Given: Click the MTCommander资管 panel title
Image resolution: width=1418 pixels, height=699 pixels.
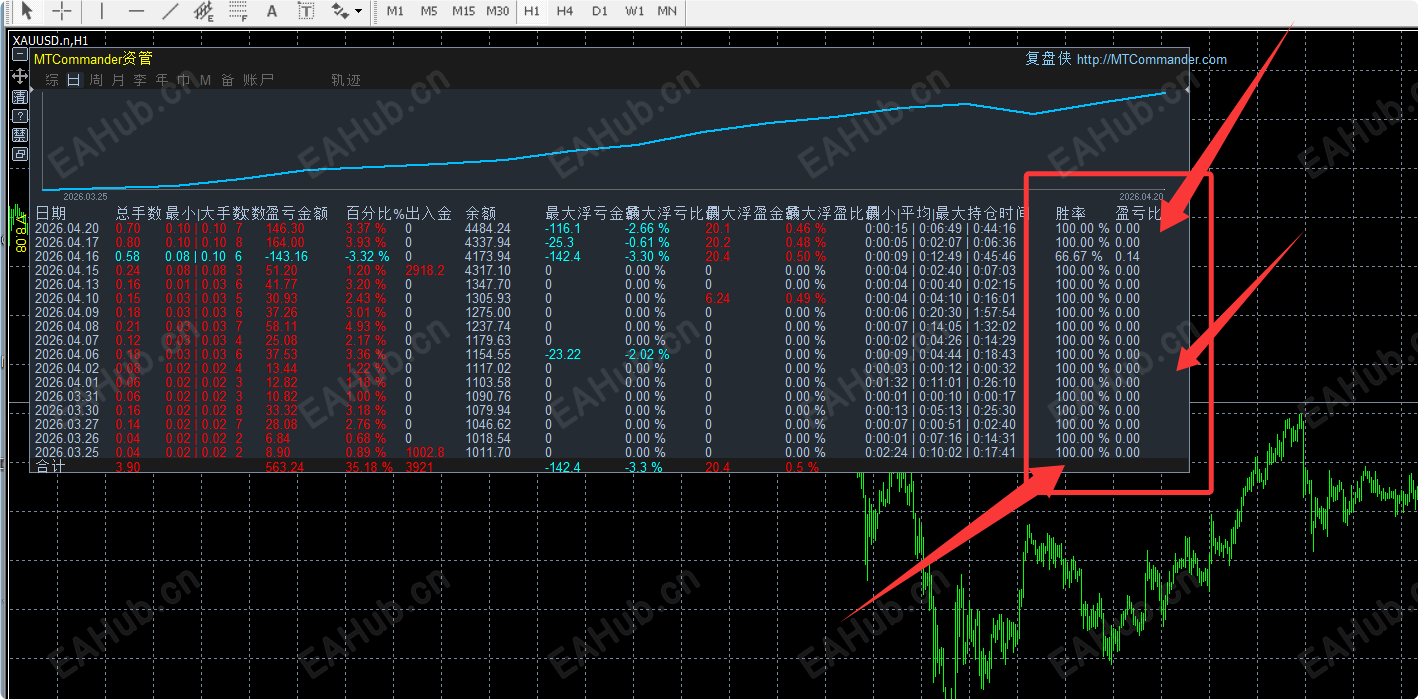Looking at the screenshot, I should pos(93,59).
